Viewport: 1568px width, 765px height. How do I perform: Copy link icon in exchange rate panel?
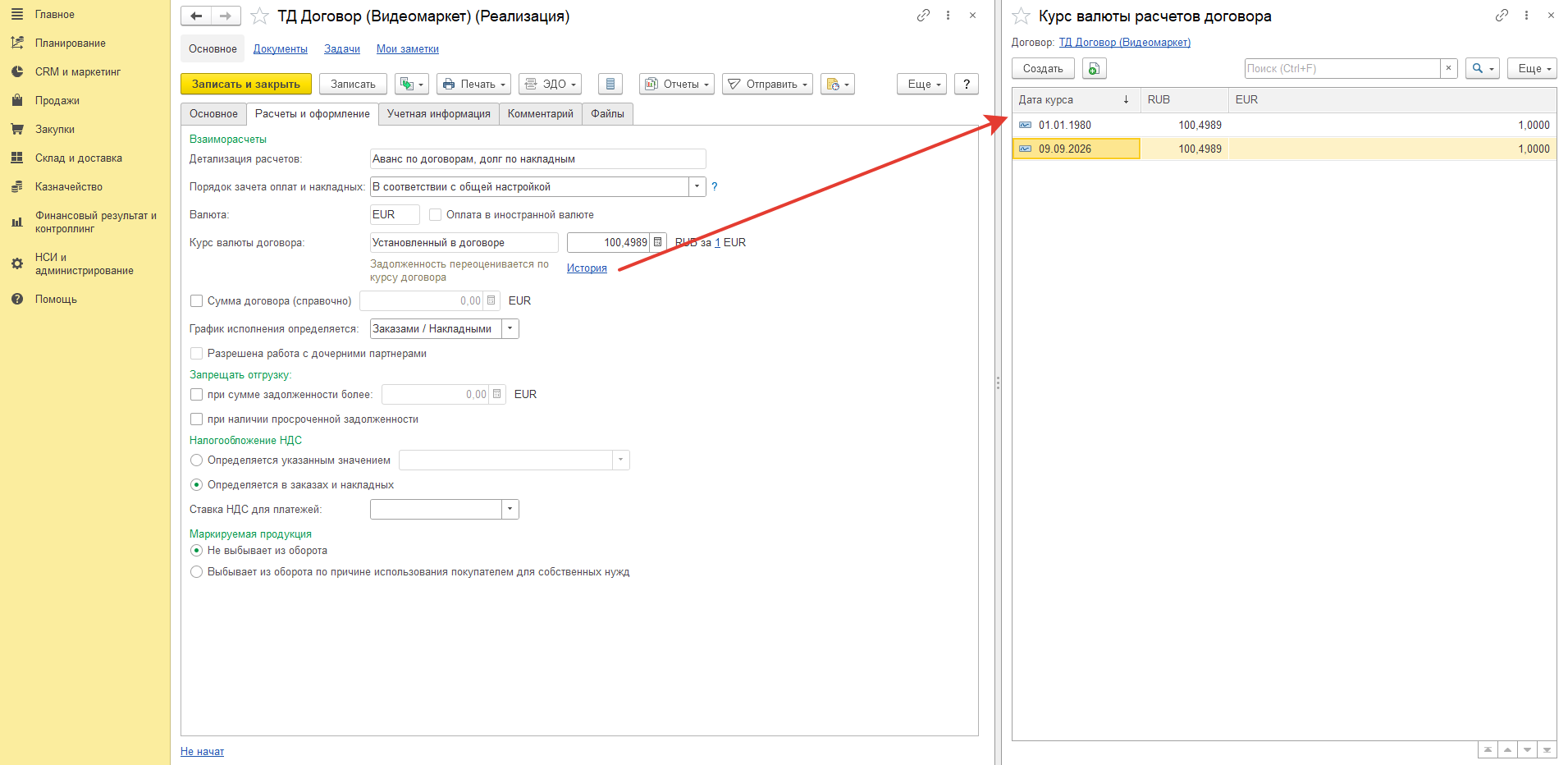(1502, 16)
